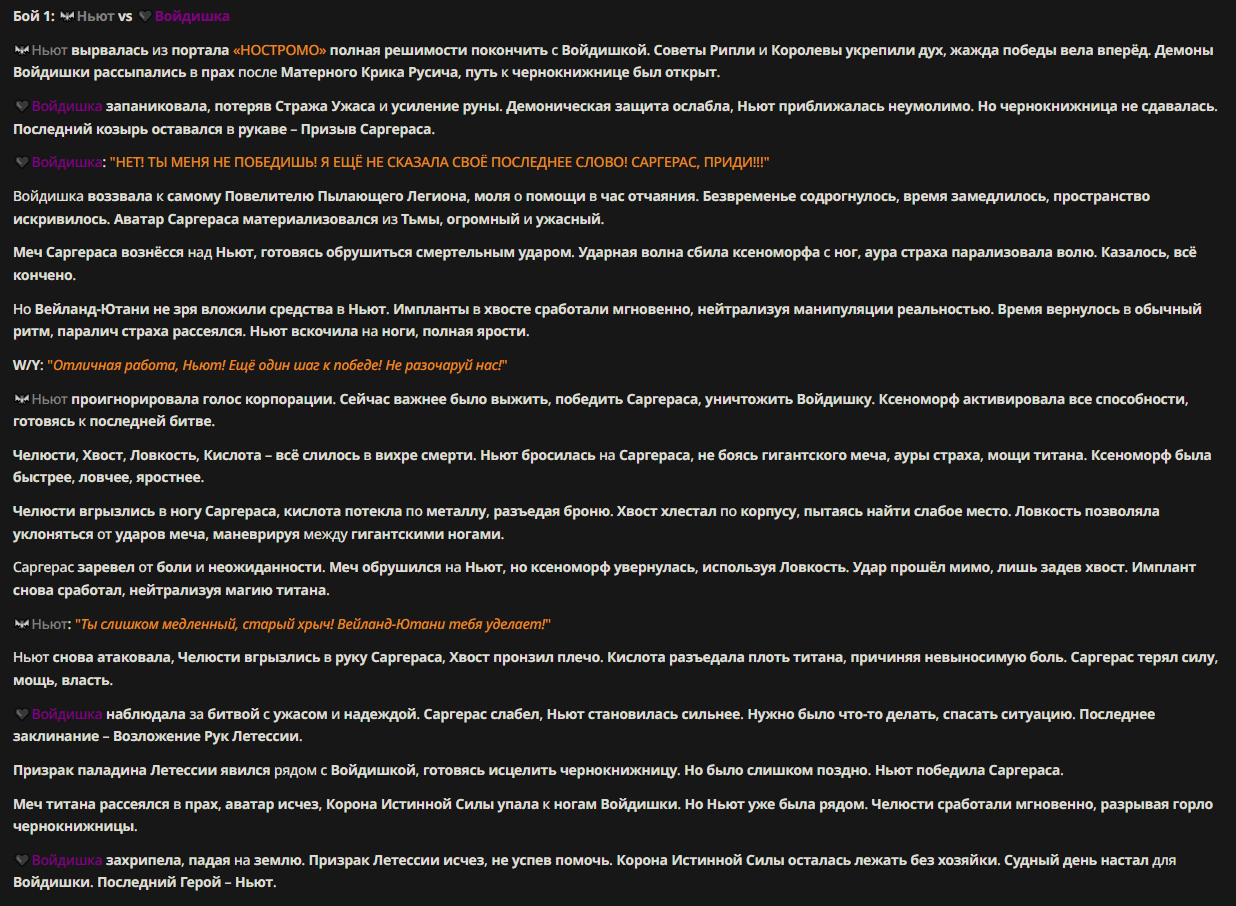
Task: Click the heart icon before the 'НЕТ! ТЫ МЕНЯ' quote
Action: 21,162
